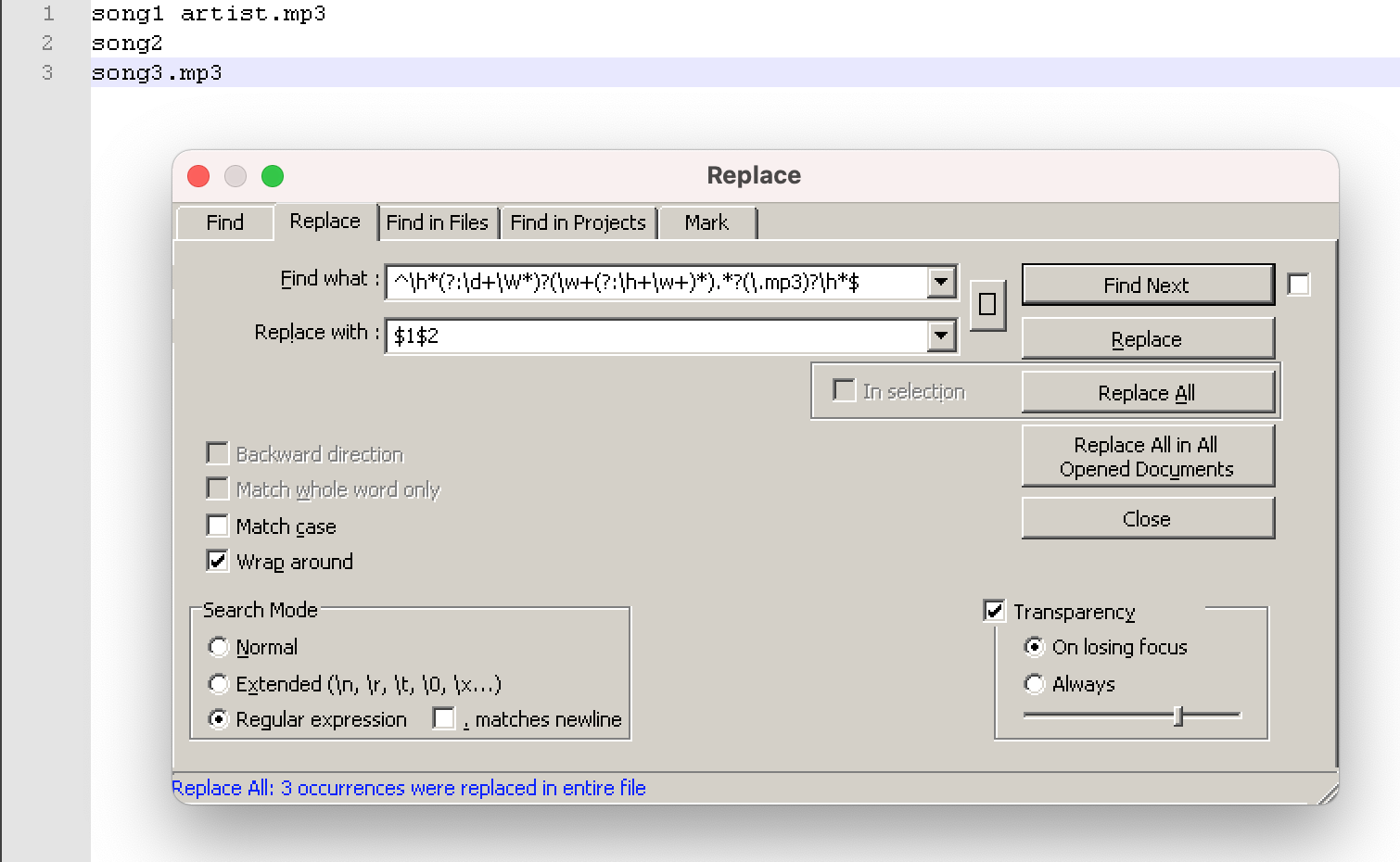Toggle the Backward direction checkbox
The width and height of the screenshot is (1400, 862).
coord(217,453)
